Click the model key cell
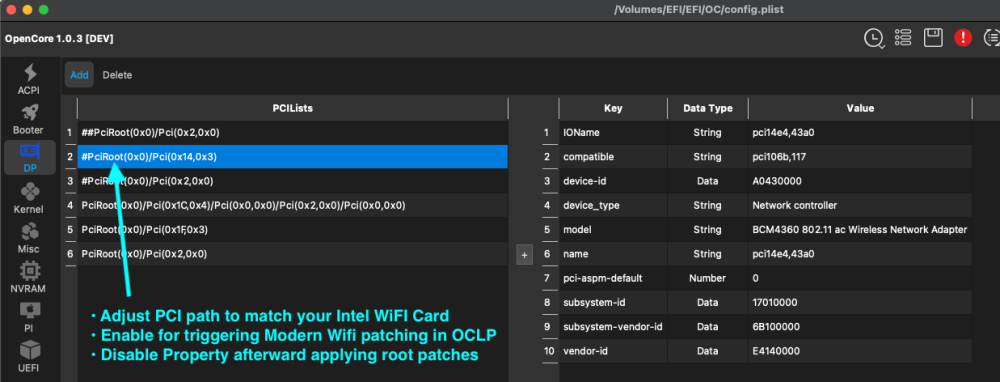The height and width of the screenshot is (382, 1000). (x=613, y=230)
